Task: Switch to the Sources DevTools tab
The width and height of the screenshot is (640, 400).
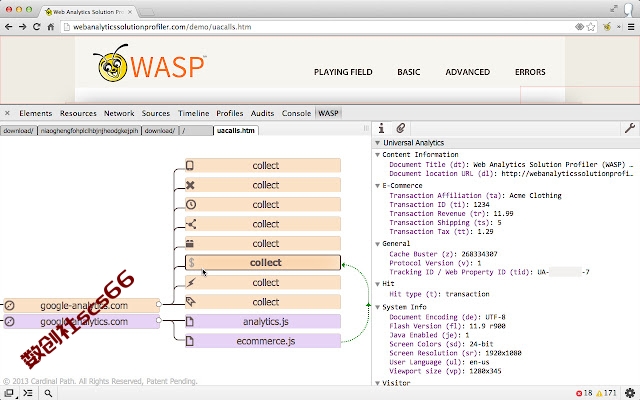Action: pyautogui.click(x=156, y=113)
